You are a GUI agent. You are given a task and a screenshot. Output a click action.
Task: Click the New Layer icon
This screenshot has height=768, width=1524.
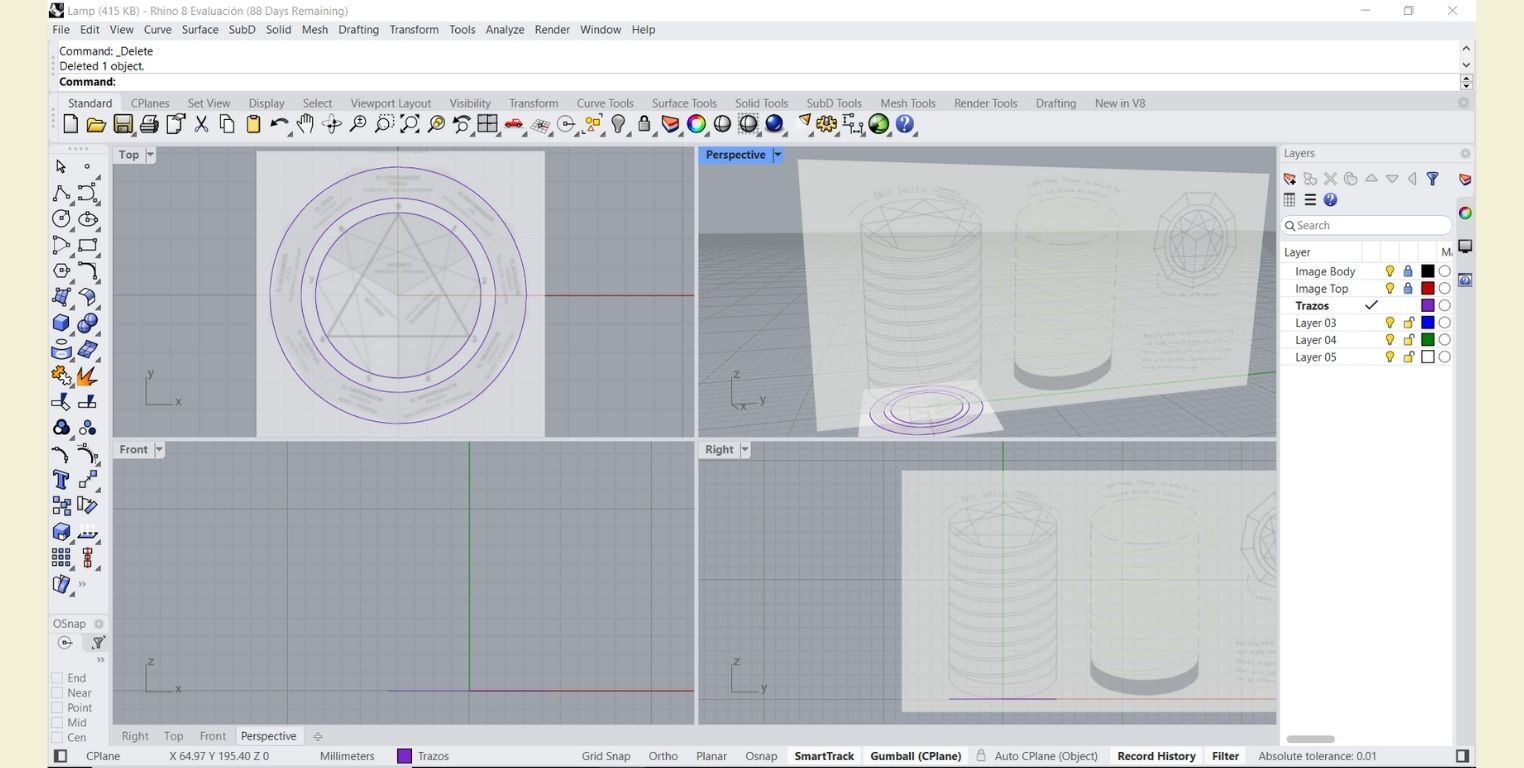pyautogui.click(x=1290, y=179)
